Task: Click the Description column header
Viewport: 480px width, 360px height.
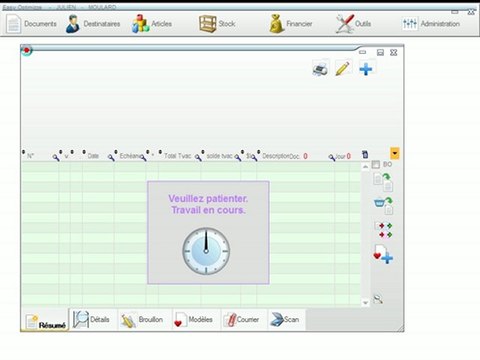Action: (x=275, y=156)
